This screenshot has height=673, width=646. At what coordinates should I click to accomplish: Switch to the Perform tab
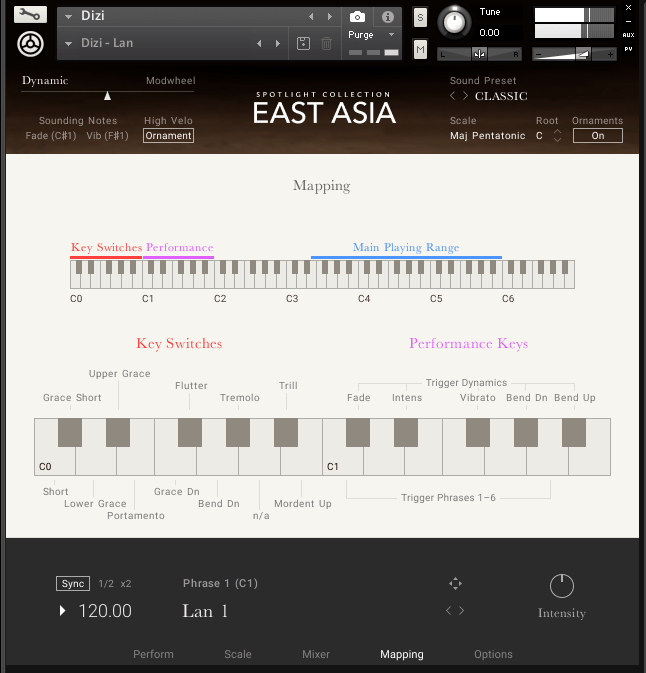[153, 654]
